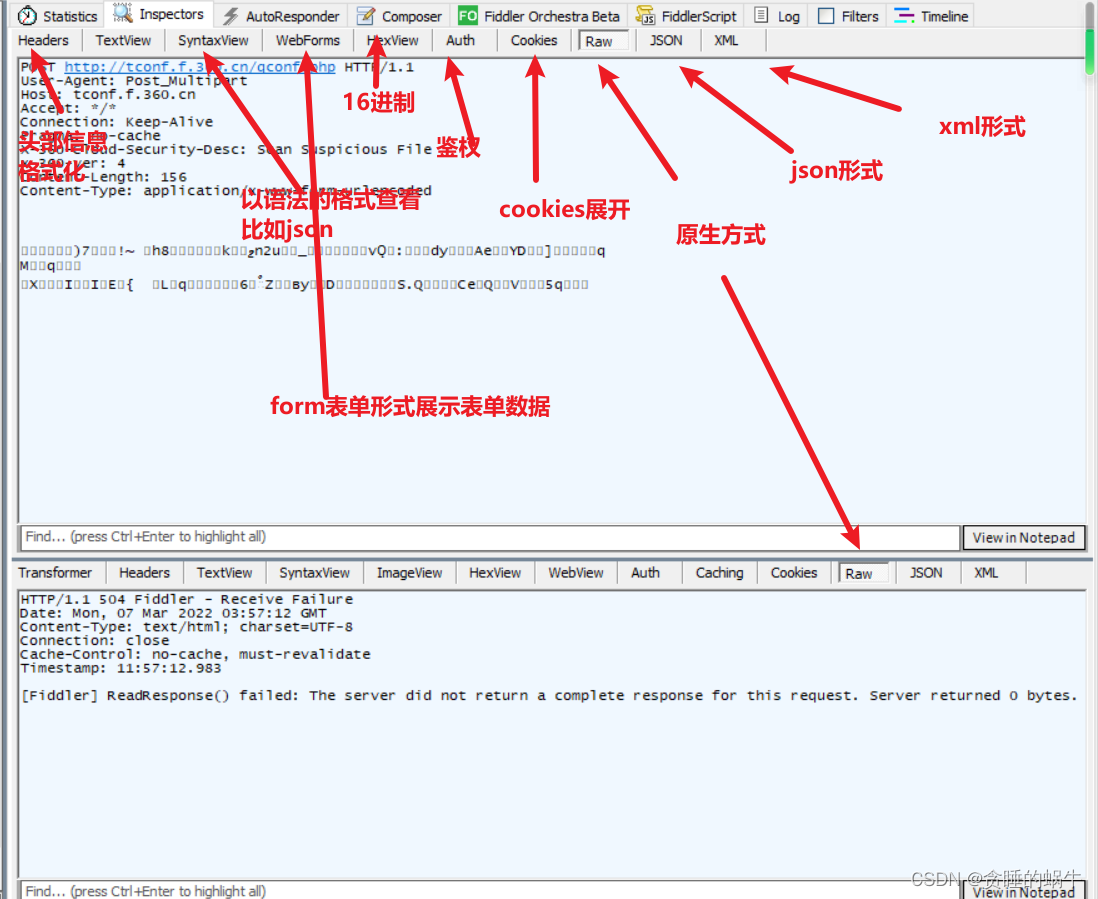Click the Content-Length: 156 header line

pyautogui.click(x=104, y=177)
